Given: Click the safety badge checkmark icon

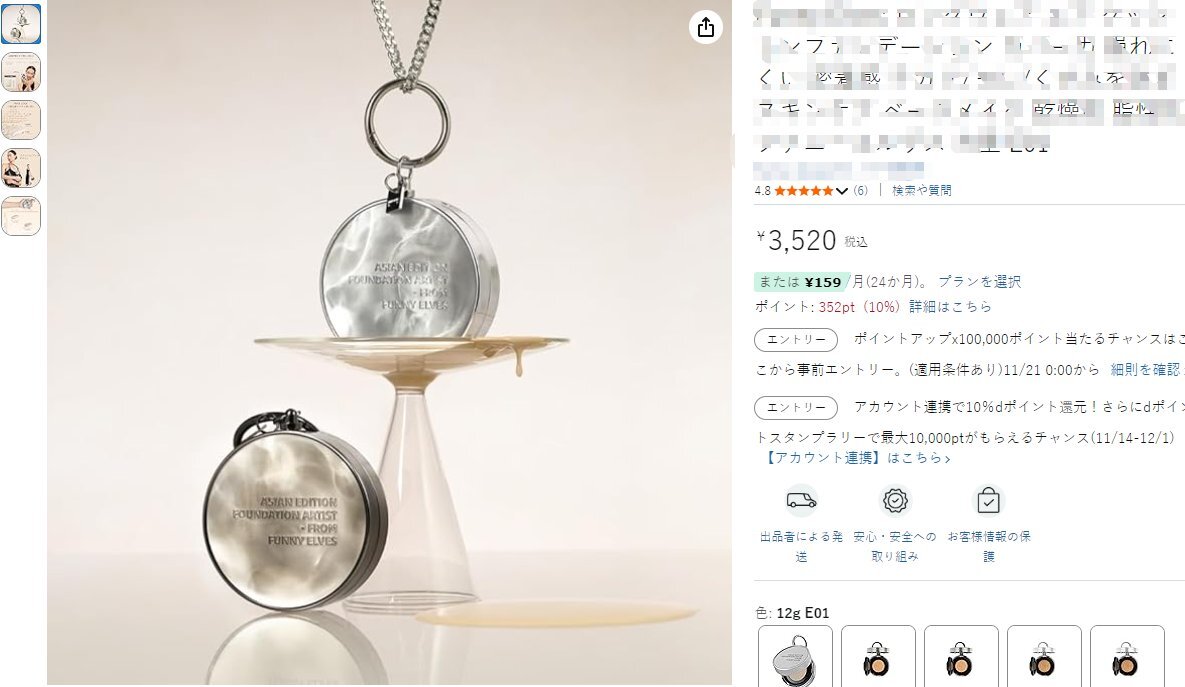Looking at the screenshot, I should [895, 500].
